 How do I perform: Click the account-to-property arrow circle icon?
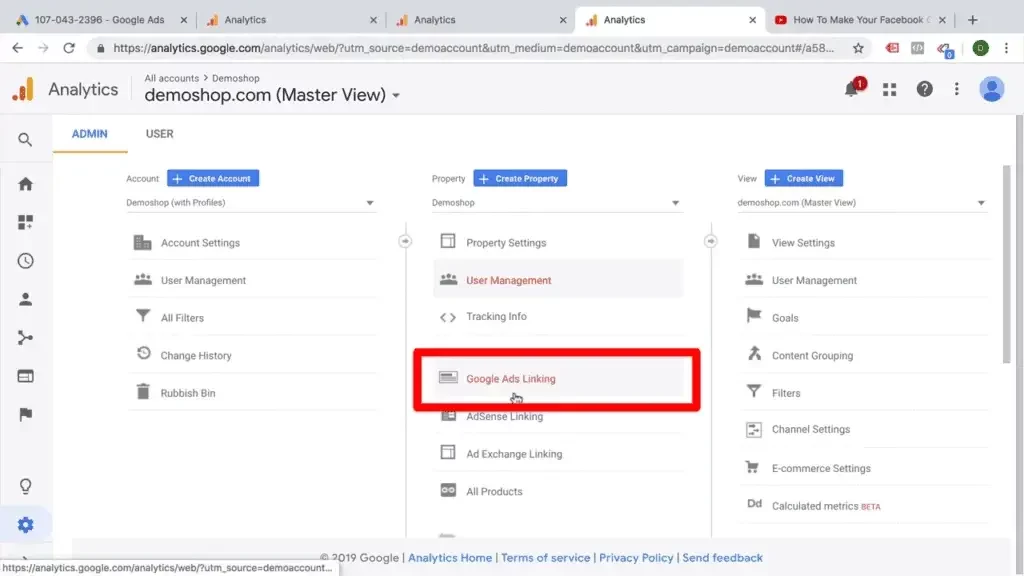point(405,241)
